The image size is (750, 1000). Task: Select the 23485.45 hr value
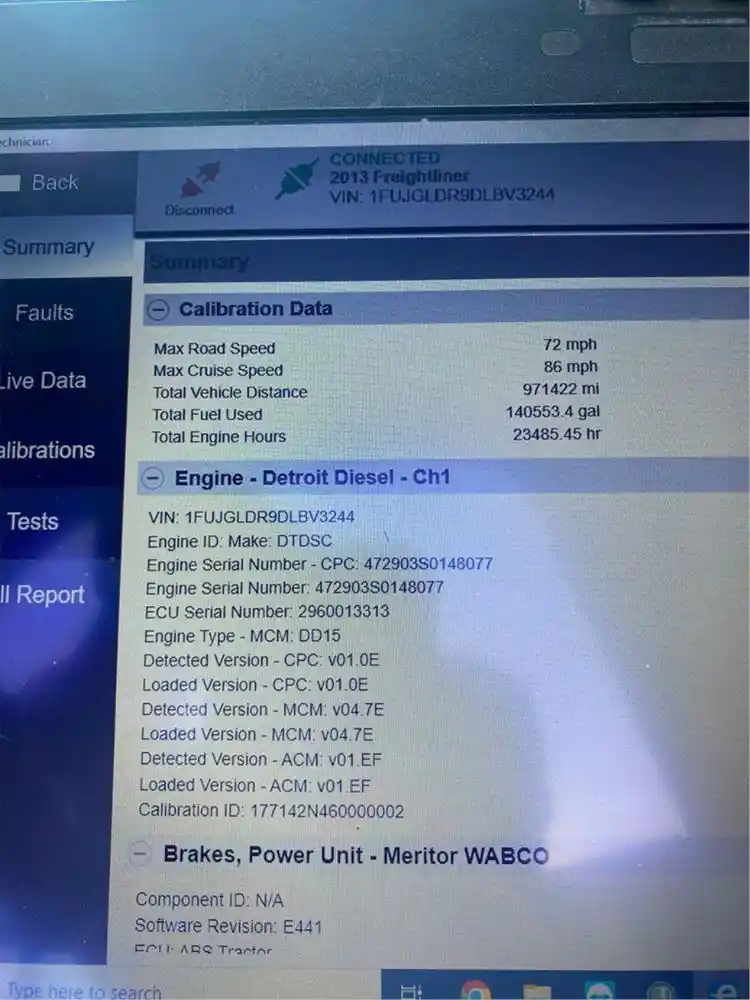(557, 434)
